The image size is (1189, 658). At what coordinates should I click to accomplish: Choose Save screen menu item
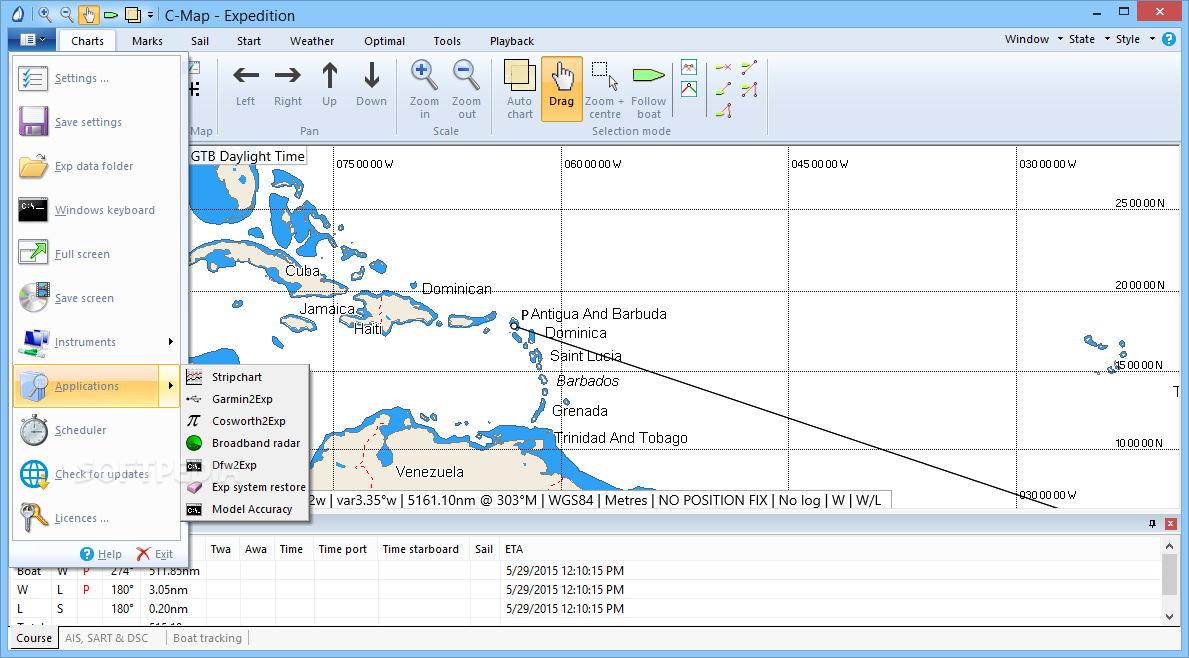pos(96,298)
